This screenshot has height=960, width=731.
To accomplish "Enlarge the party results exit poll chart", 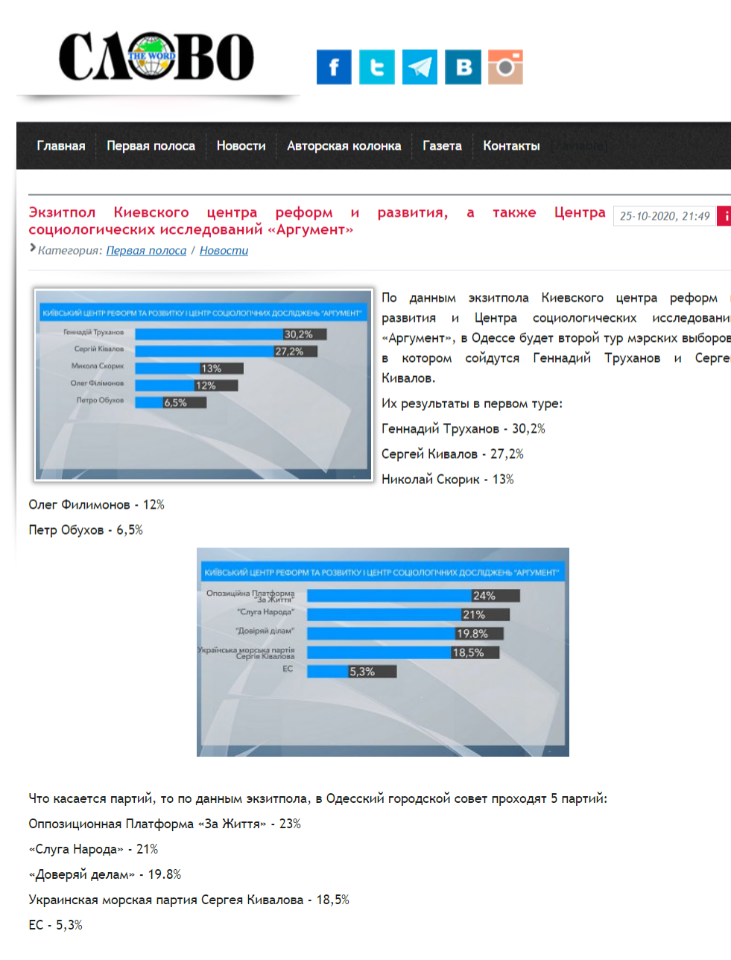I will coord(383,652).
